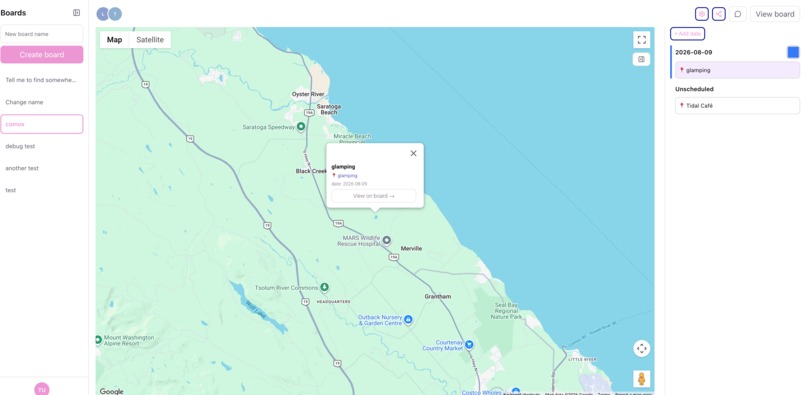Viewport: 806px width, 395px height.
Task: Click the Street View pegman
Action: click(642, 379)
